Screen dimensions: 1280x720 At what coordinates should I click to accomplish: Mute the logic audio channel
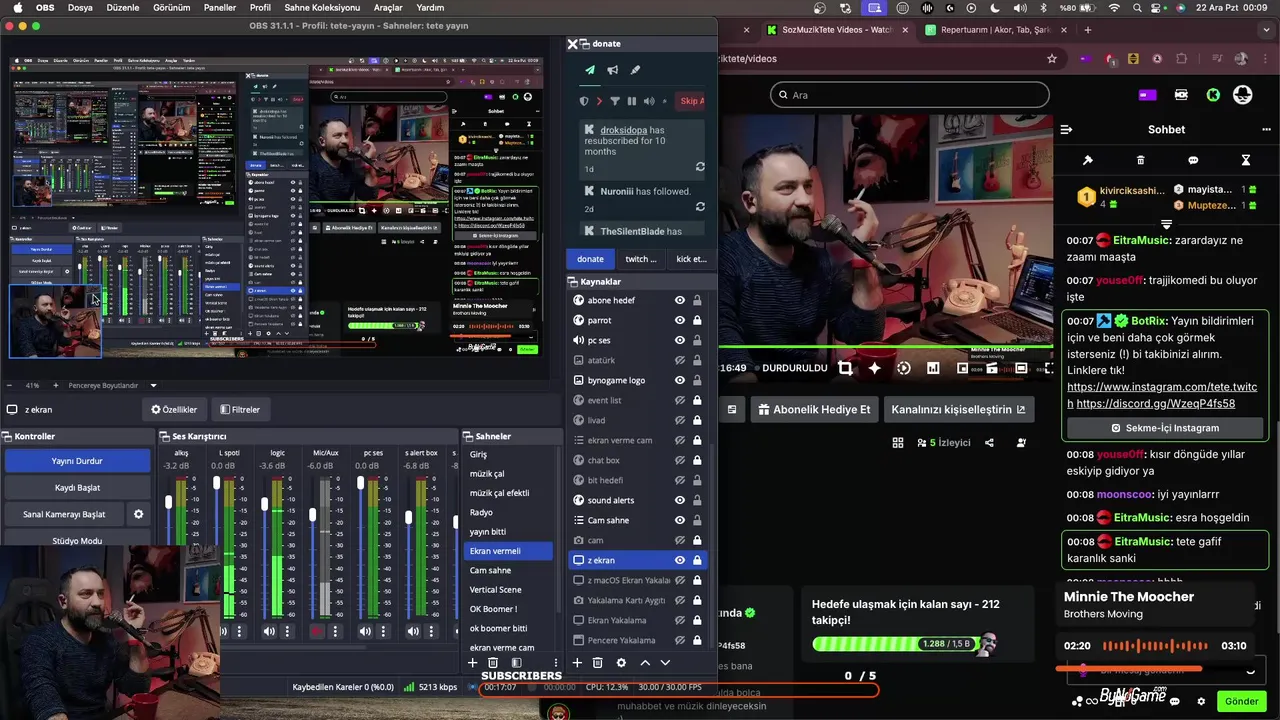pyautogui.click(x=270, y=632)
